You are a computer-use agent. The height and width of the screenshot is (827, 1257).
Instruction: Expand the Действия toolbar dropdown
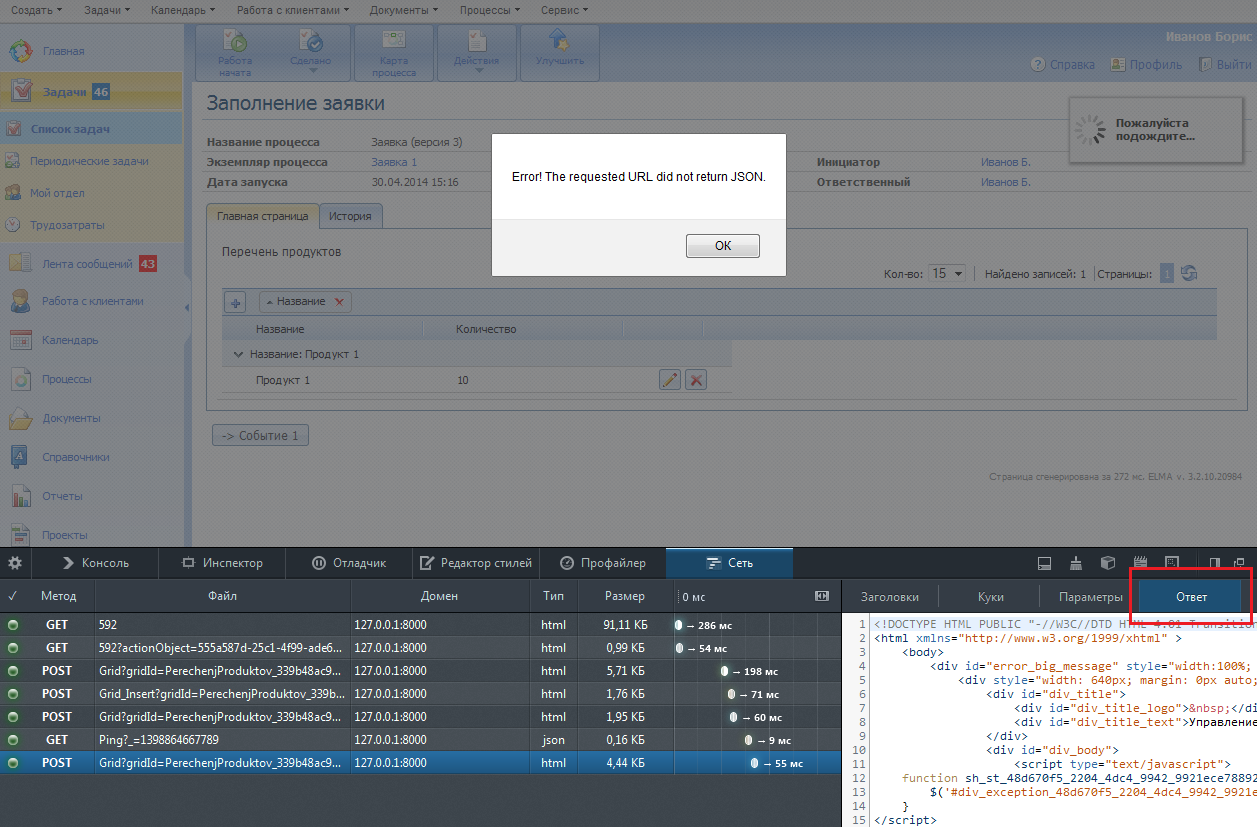pos(477,70)
